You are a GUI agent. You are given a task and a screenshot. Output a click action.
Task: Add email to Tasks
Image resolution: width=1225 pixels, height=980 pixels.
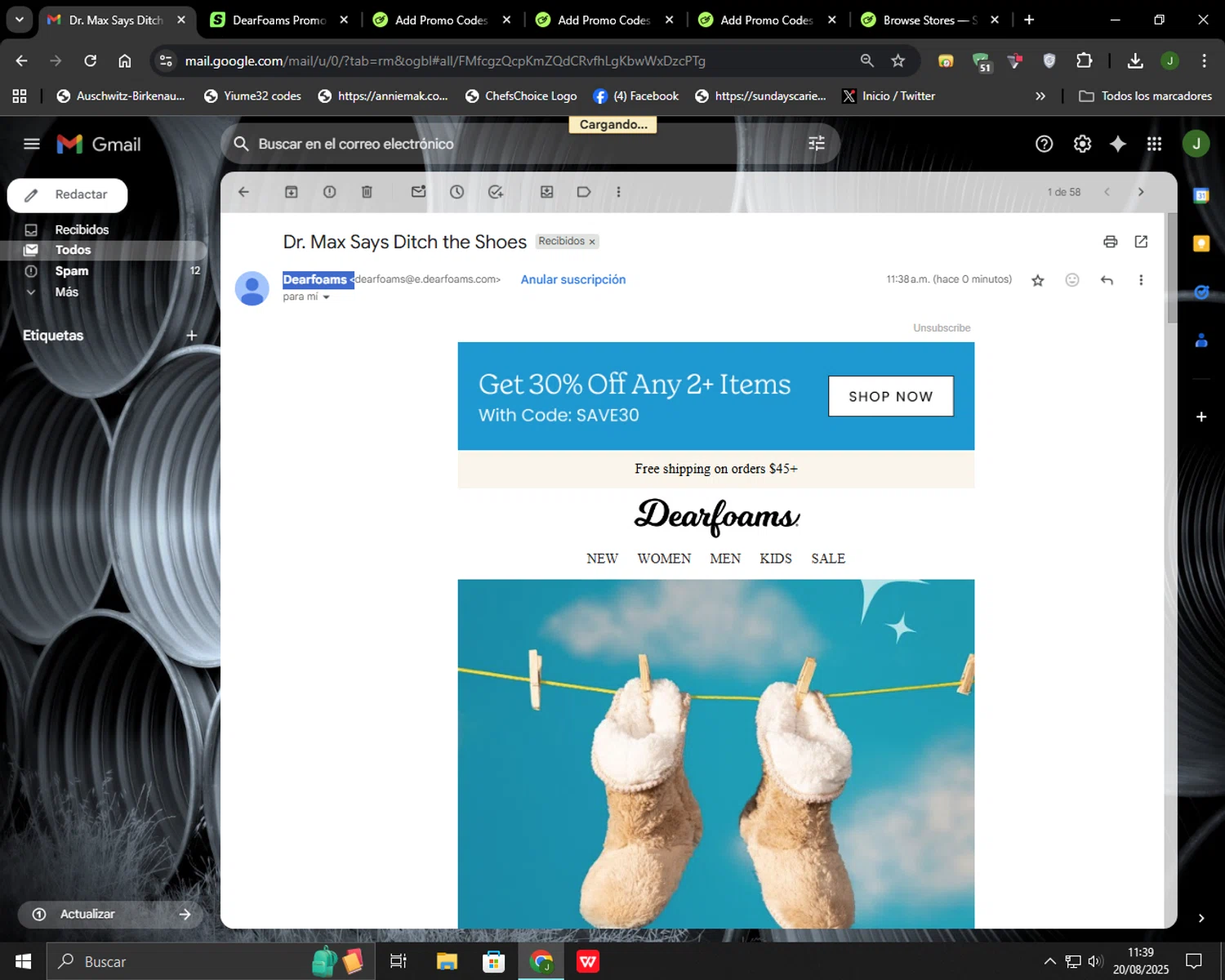click(496, 192)
